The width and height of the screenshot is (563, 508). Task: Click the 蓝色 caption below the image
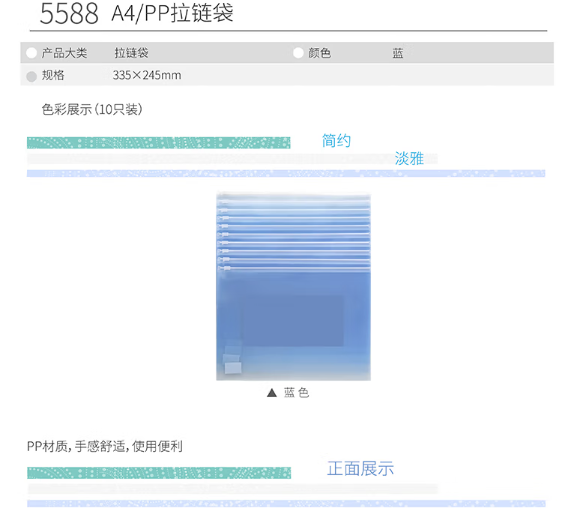296,393
